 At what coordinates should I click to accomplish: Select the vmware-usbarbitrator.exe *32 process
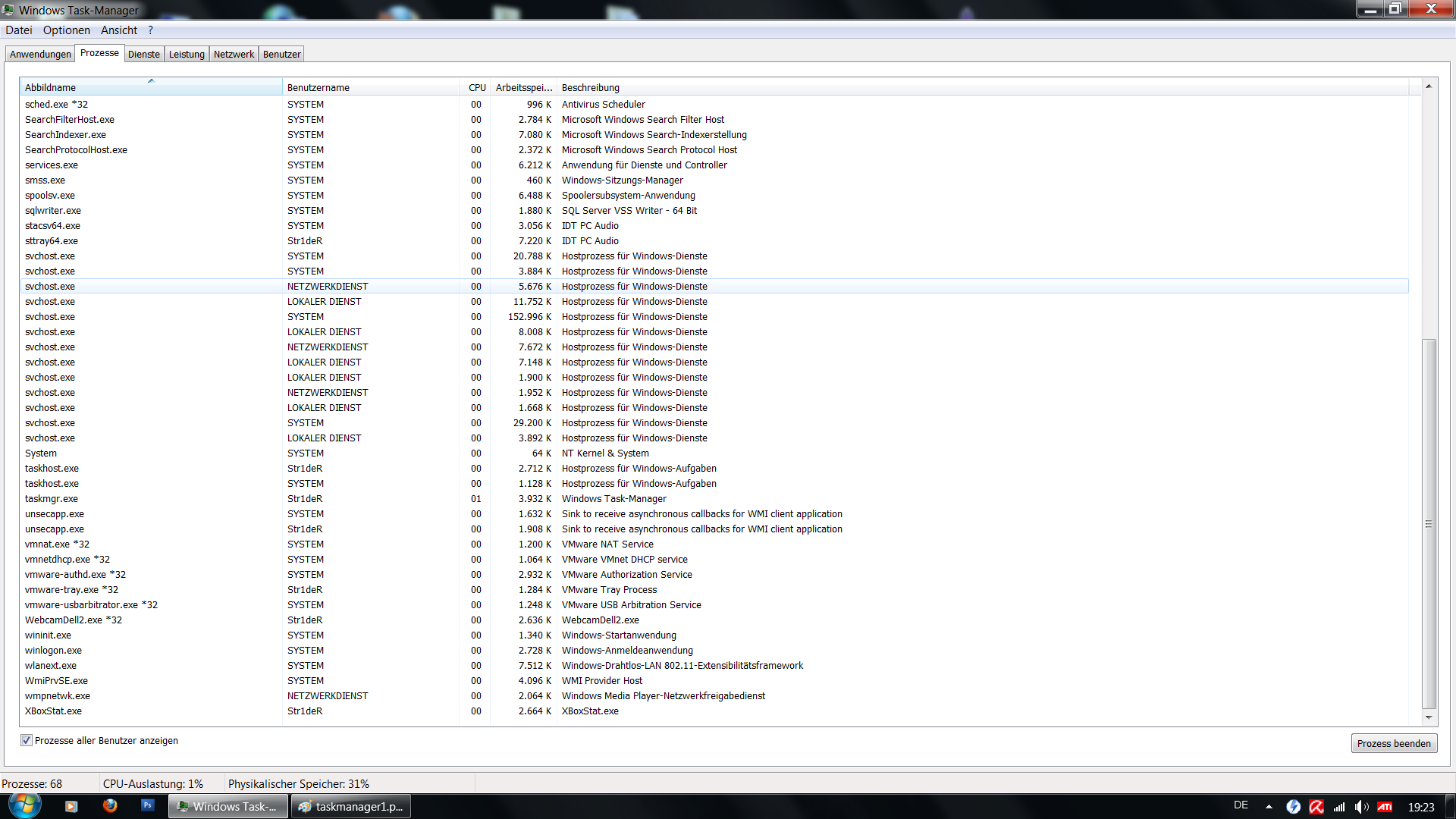click(714, 605)
